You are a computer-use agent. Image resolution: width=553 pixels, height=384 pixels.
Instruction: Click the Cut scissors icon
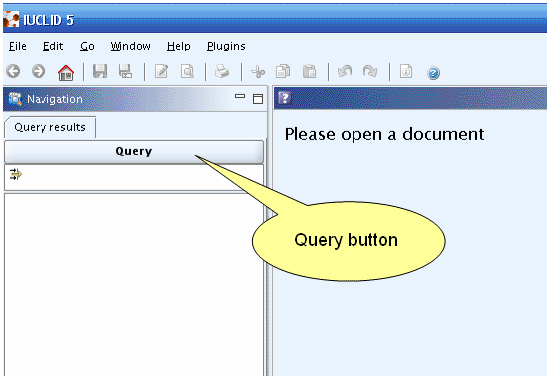coord(258,72)
